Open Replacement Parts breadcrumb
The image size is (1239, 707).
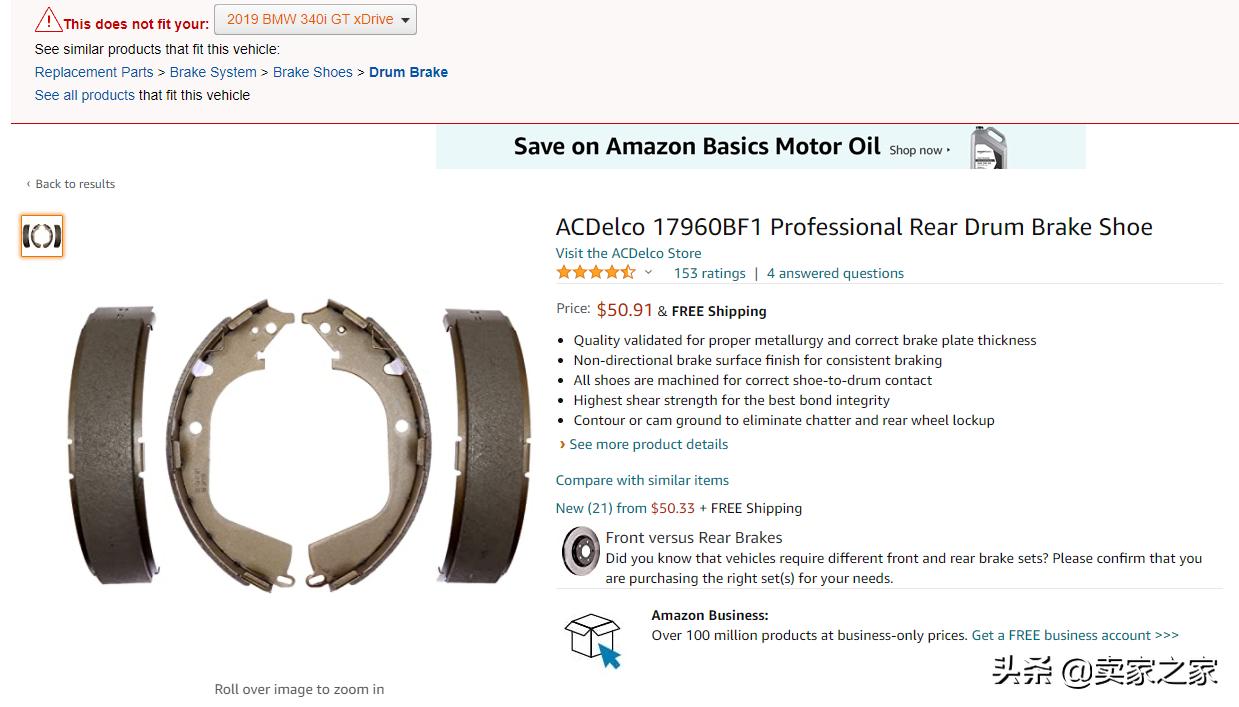pos(94,72)
